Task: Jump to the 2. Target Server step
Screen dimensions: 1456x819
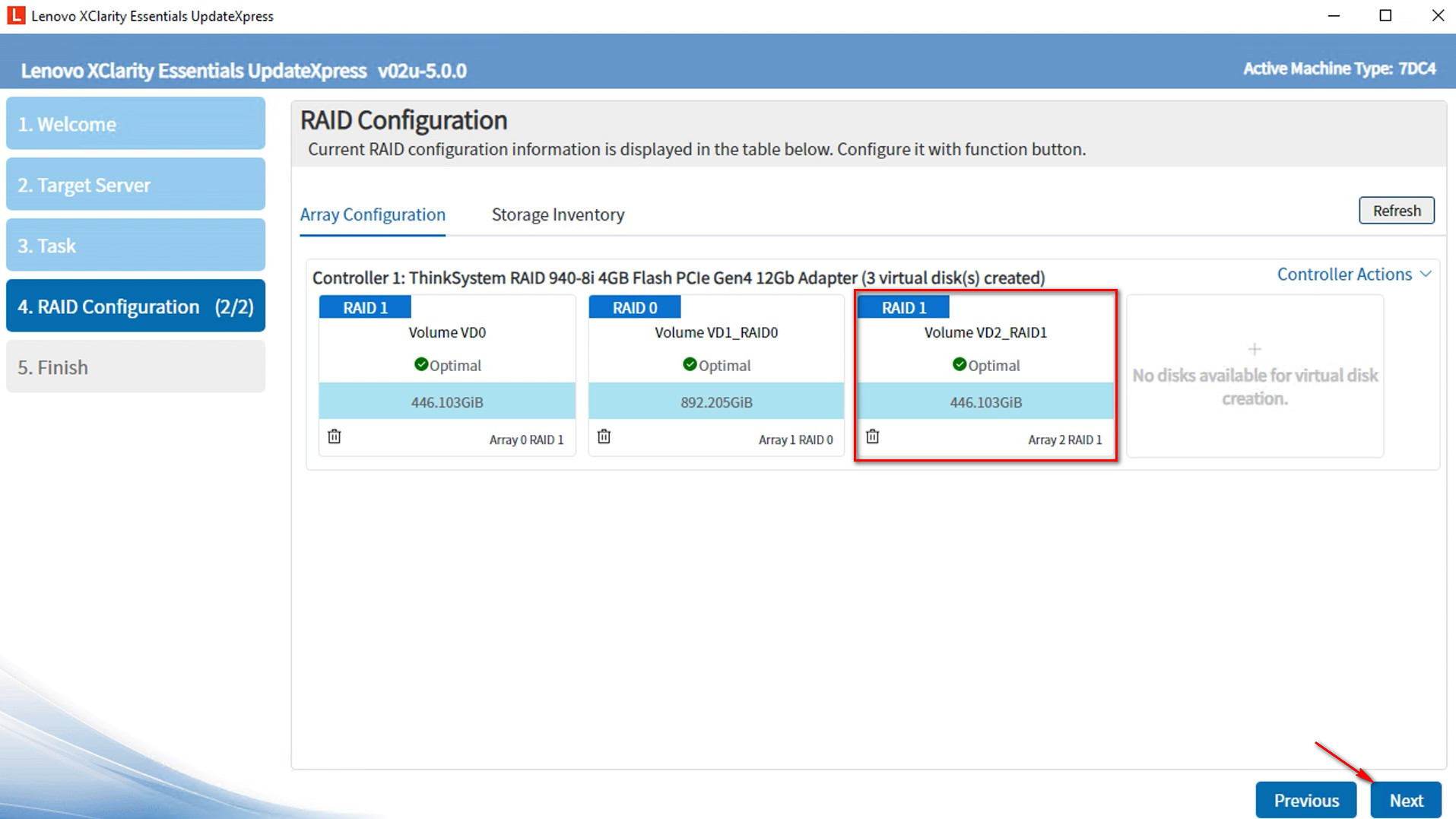Action: pos(135,185)
